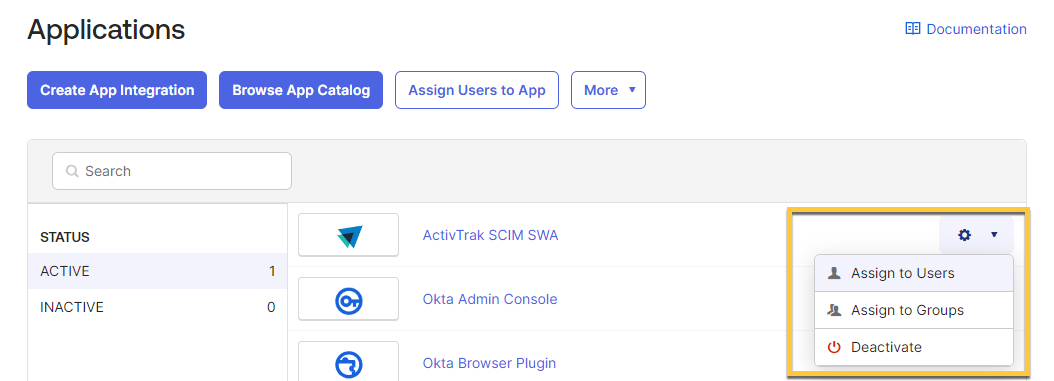1054x381 pixels.
Task: Click the Applications page heading
Action: 106,29
